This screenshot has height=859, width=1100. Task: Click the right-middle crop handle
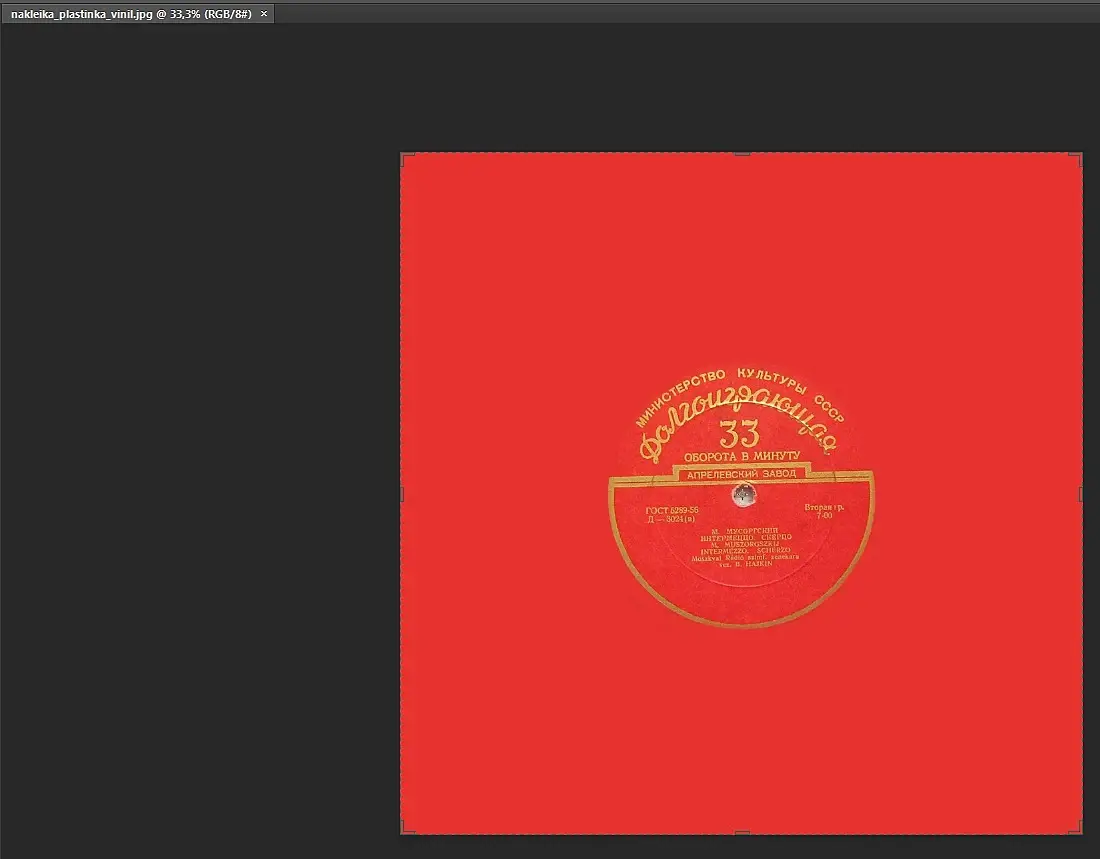point(1080,494)
